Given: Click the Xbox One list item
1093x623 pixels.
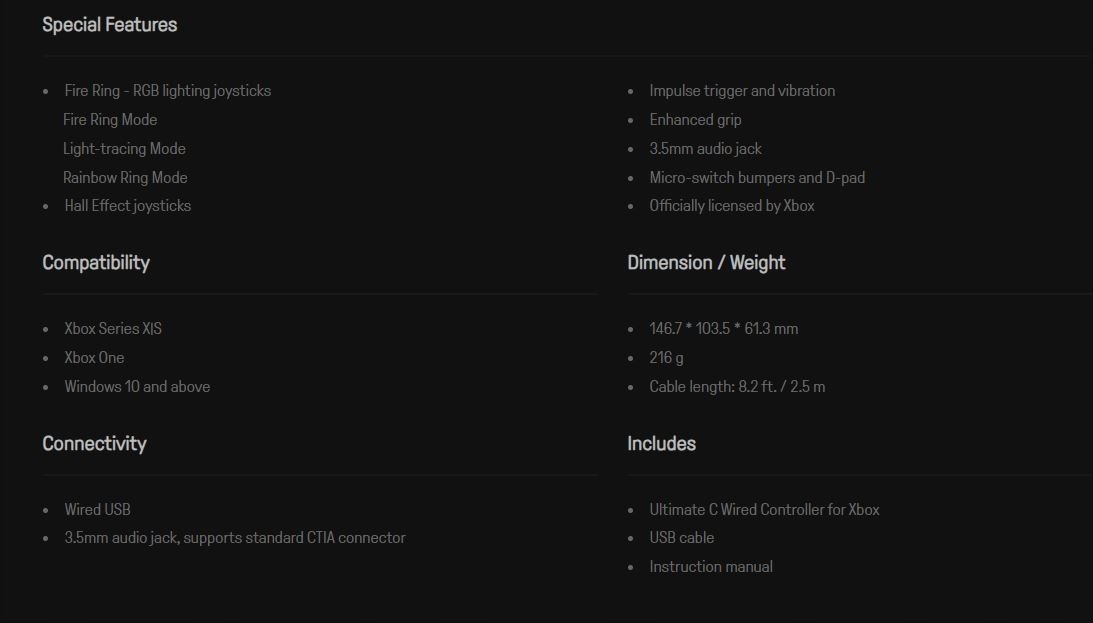Looking at the screenshot, I should click(x=94, y=358).
